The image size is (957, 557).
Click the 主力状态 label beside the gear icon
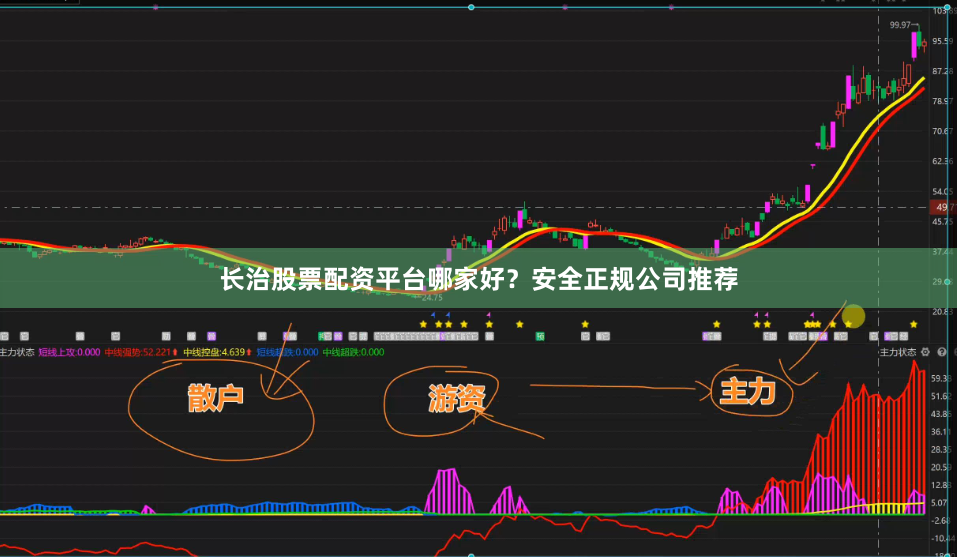coord(898,352)
